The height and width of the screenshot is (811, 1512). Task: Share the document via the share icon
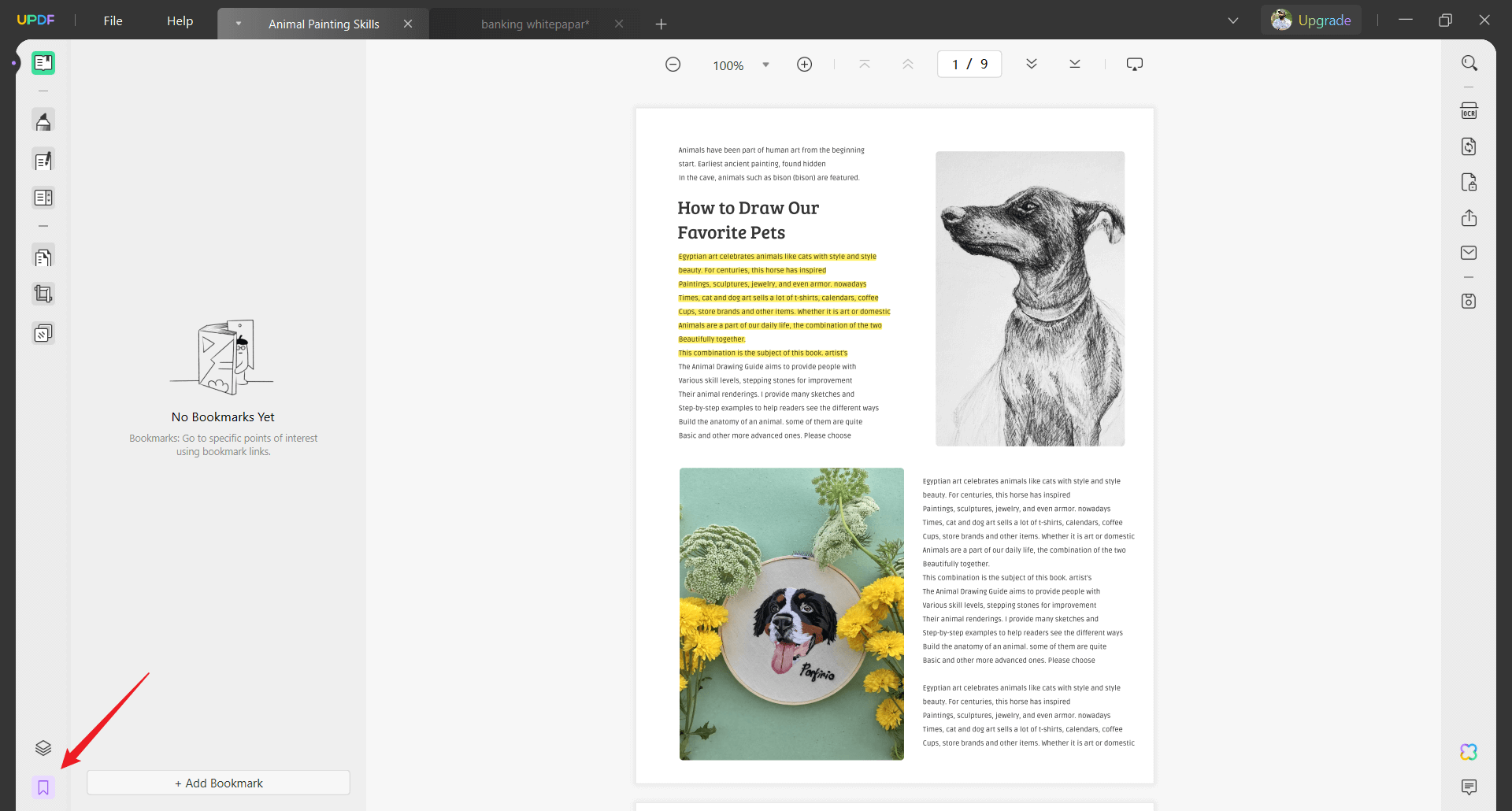(1469, 218)
